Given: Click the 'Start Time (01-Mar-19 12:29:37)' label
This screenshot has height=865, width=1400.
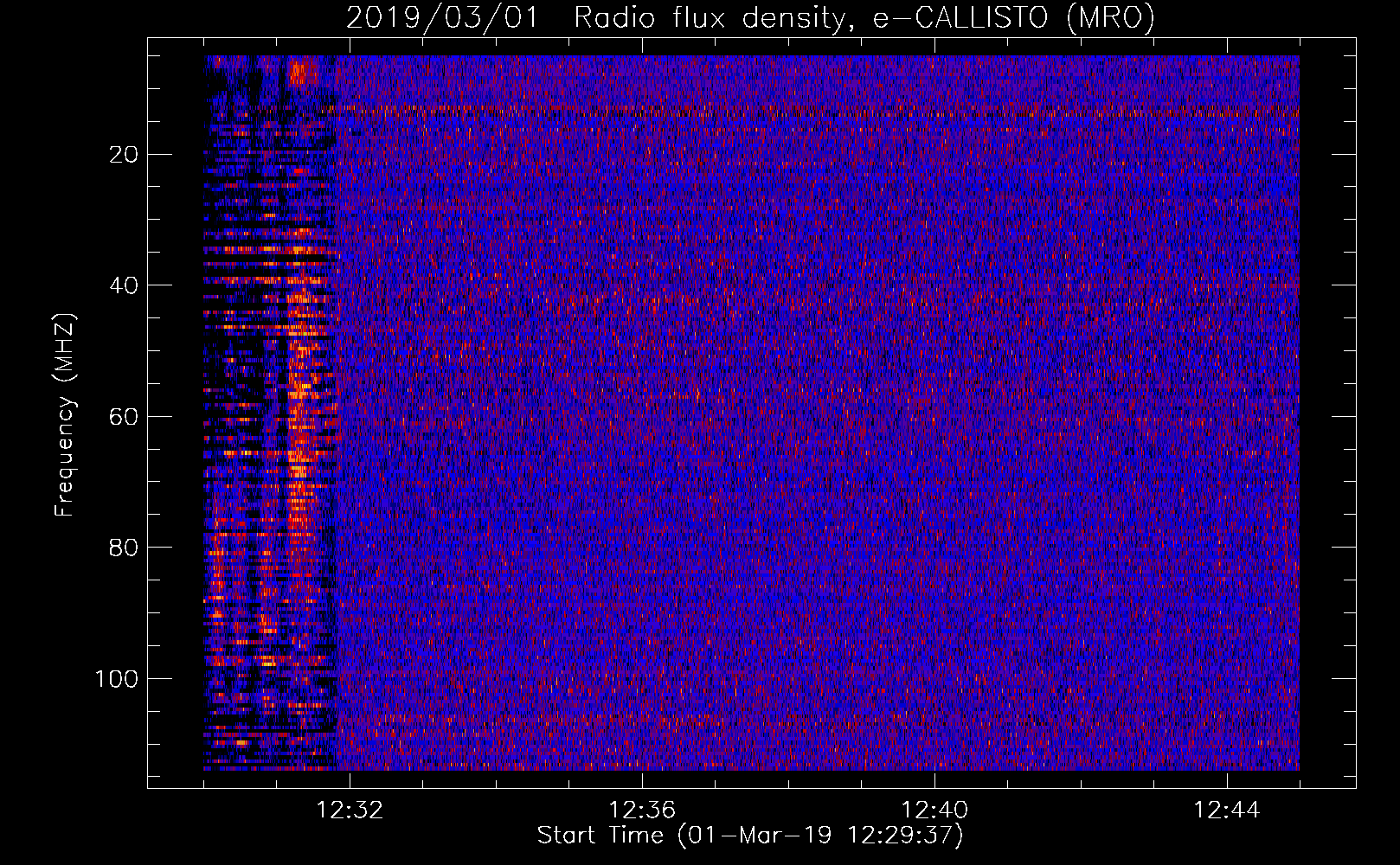Looking at the screenshot, I should (x=750, y=836).
